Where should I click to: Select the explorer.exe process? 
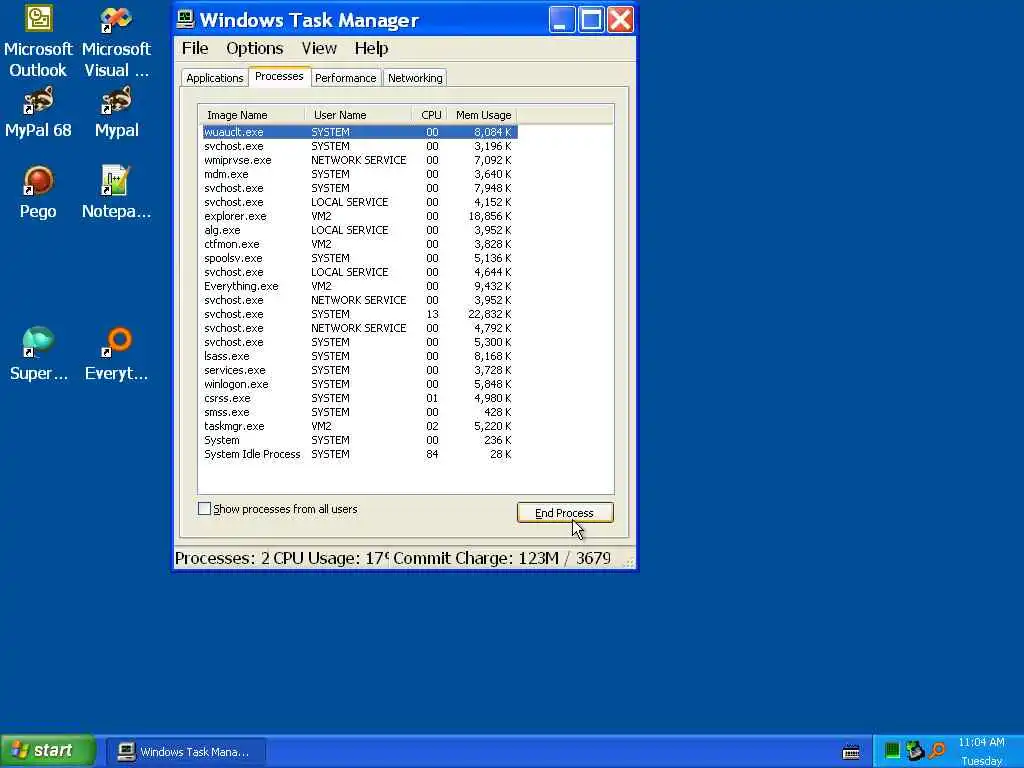(x=359, y=216)
